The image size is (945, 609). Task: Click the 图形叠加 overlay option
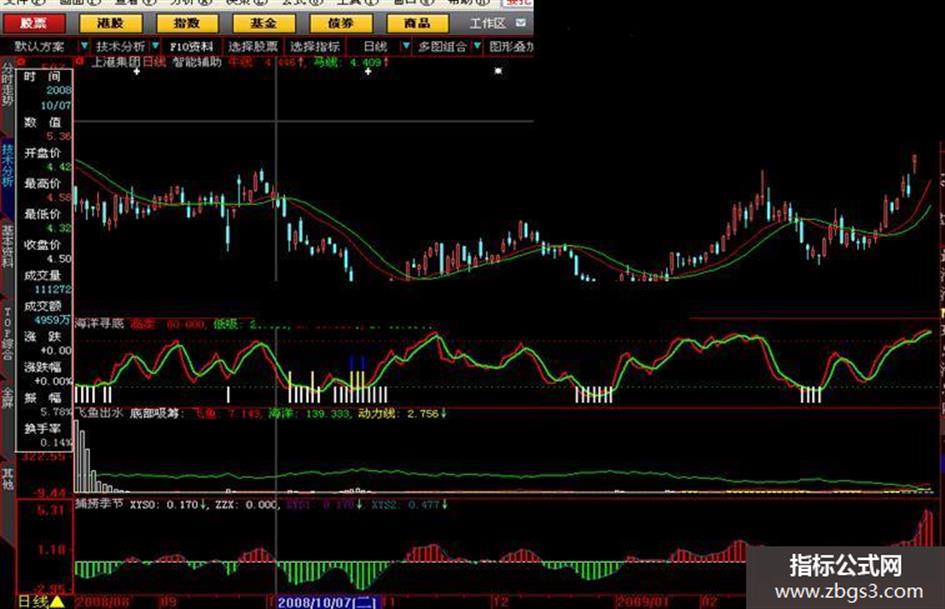pos(511,46)
